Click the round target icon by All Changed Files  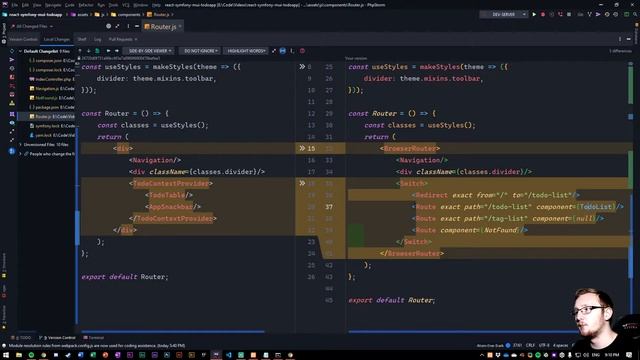[109, 26]
